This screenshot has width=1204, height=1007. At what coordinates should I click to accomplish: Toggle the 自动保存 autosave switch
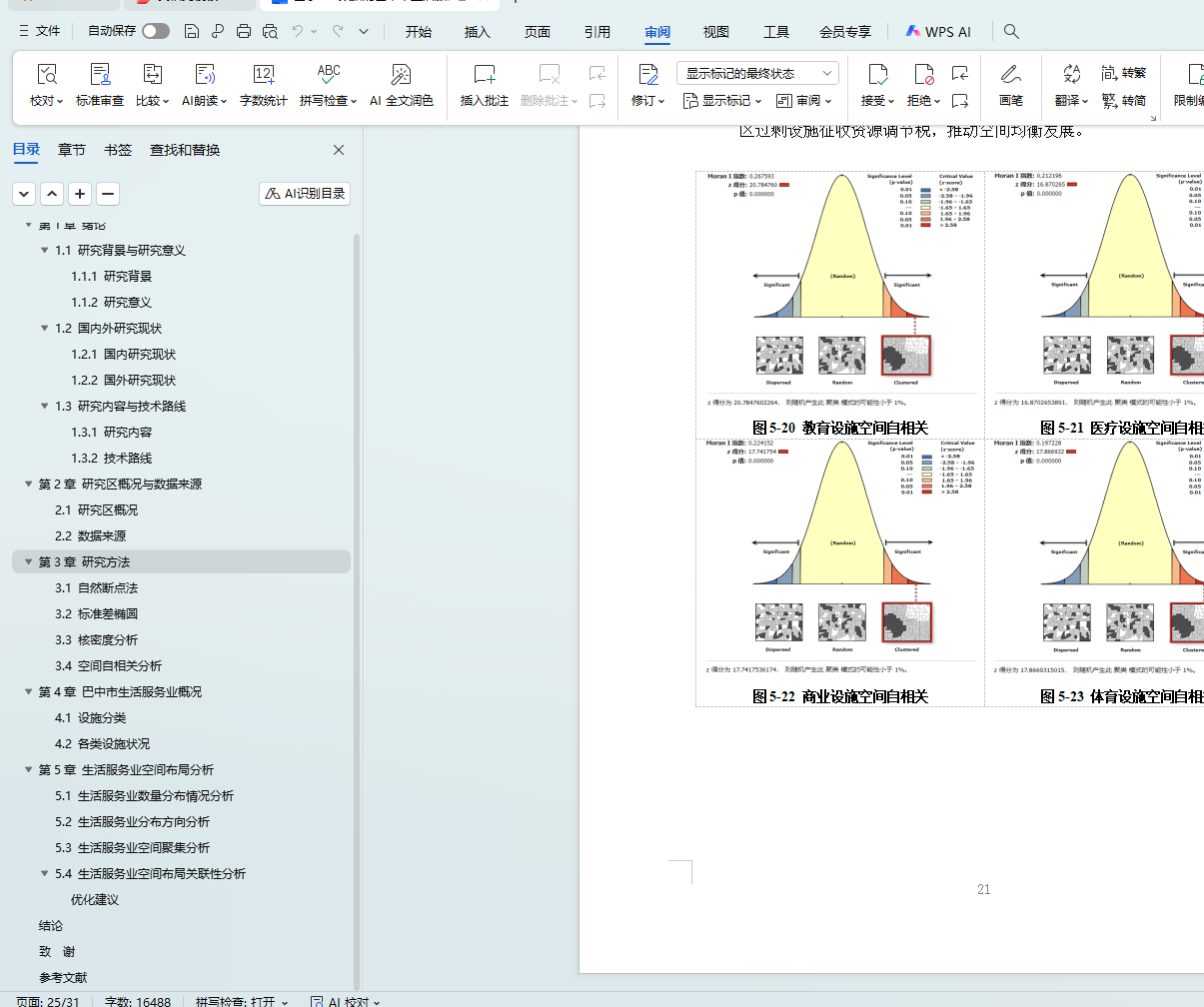pyautogui.click(x=155, y=32)
